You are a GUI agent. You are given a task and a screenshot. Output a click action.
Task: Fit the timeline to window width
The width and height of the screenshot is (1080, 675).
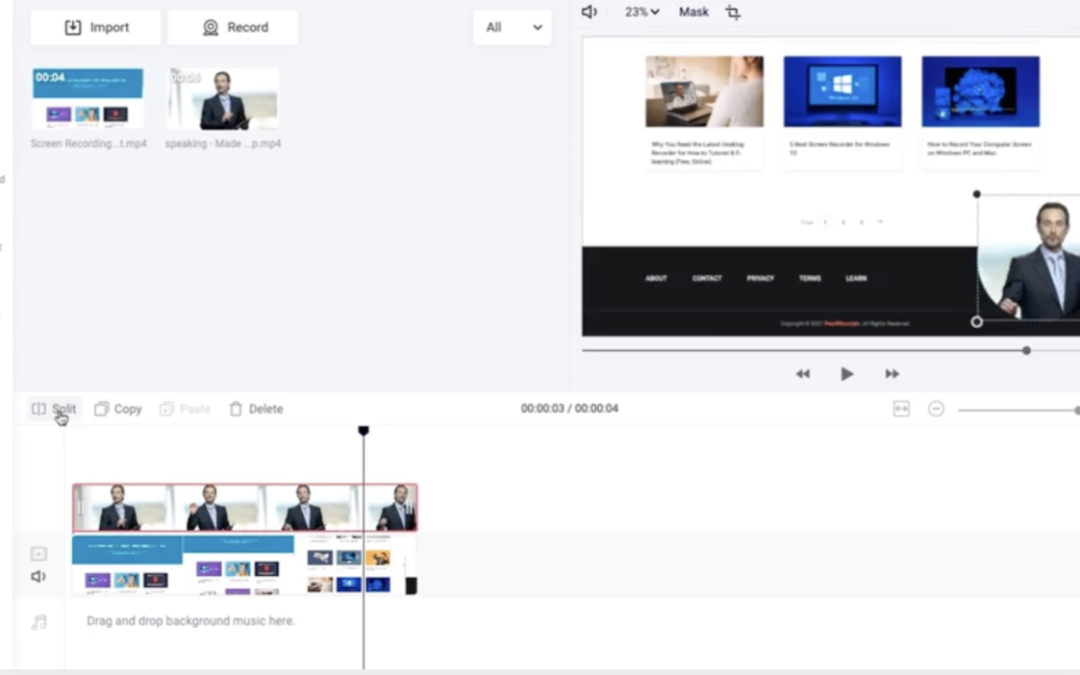(x=901, y=409)
